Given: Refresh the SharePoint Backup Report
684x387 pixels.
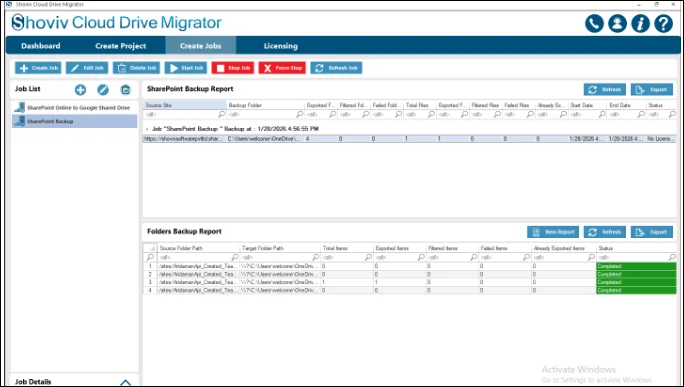Looking at the screenshot, I should [x=605, y=89].
